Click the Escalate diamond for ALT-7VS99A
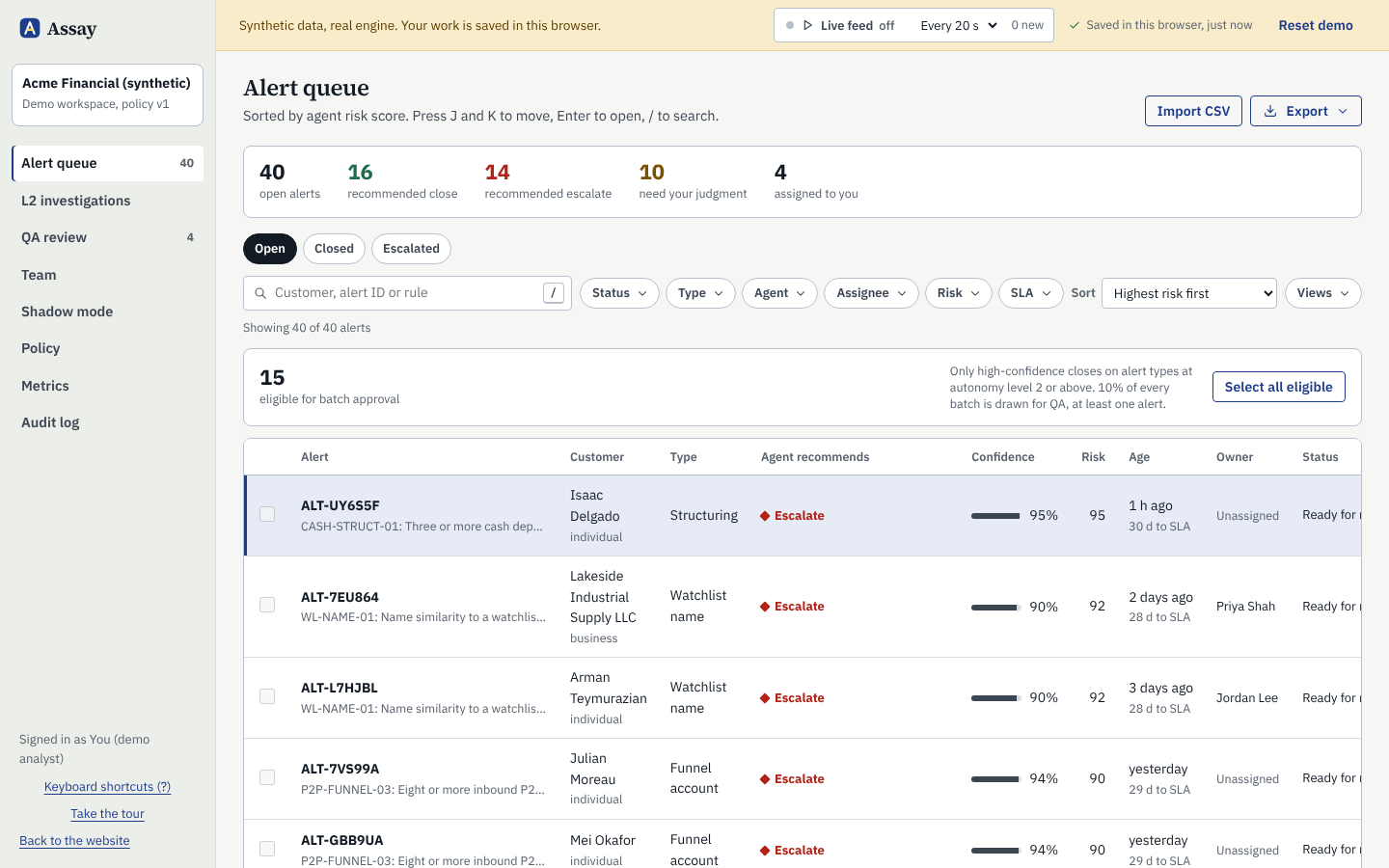The height and width of the screenshot is (868, 1389). [765, 779]
